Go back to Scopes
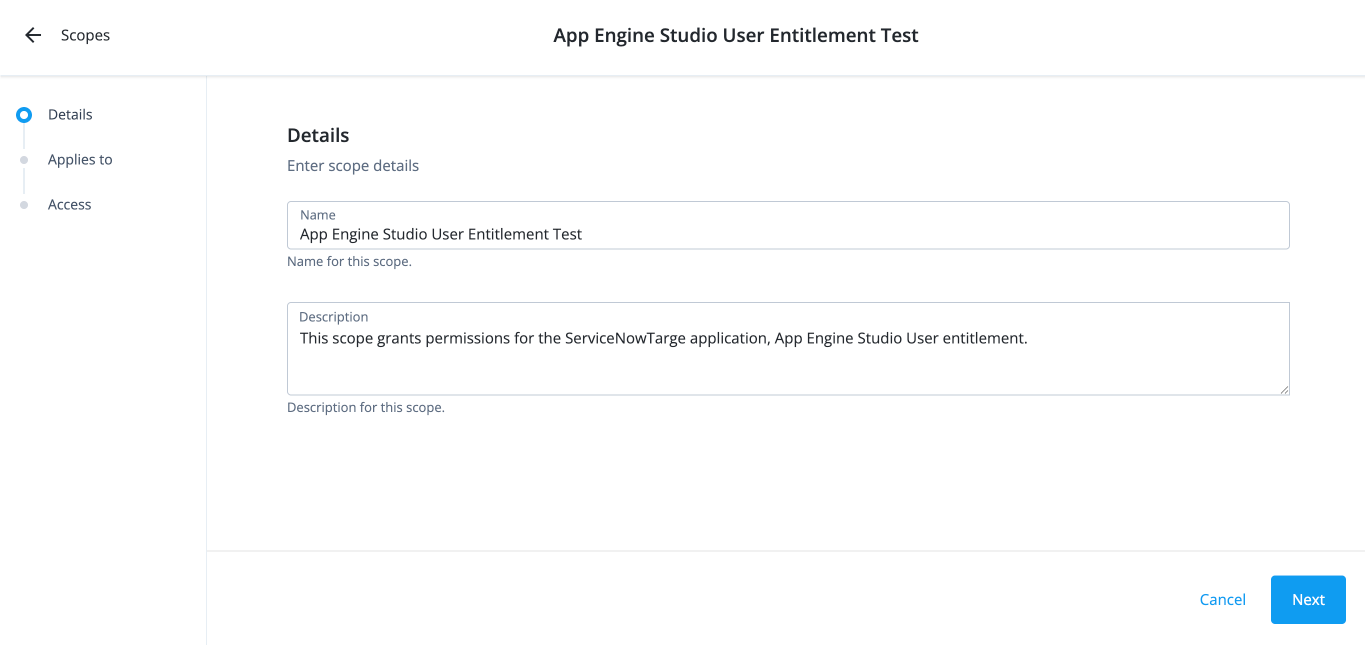The width and height of the screenshot is (1365, 645). coord(85,35)
